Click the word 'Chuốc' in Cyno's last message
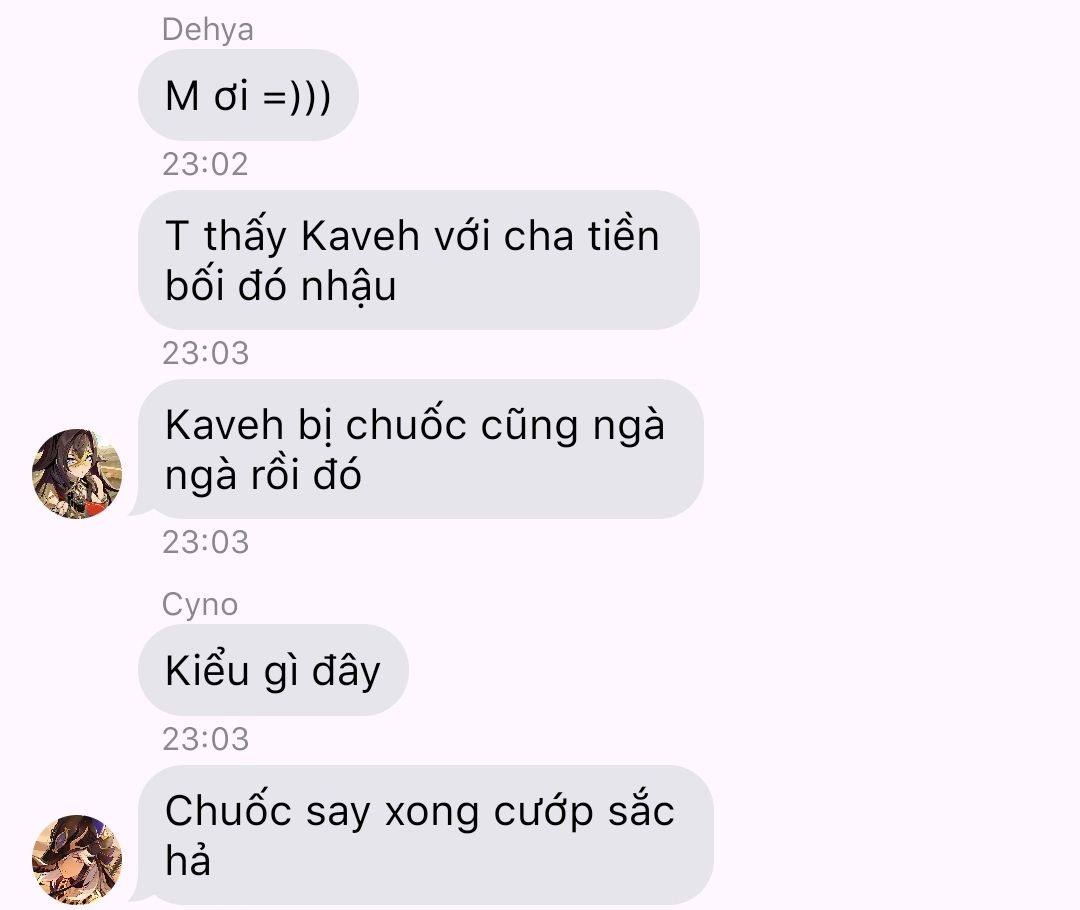 click(229, 809)
